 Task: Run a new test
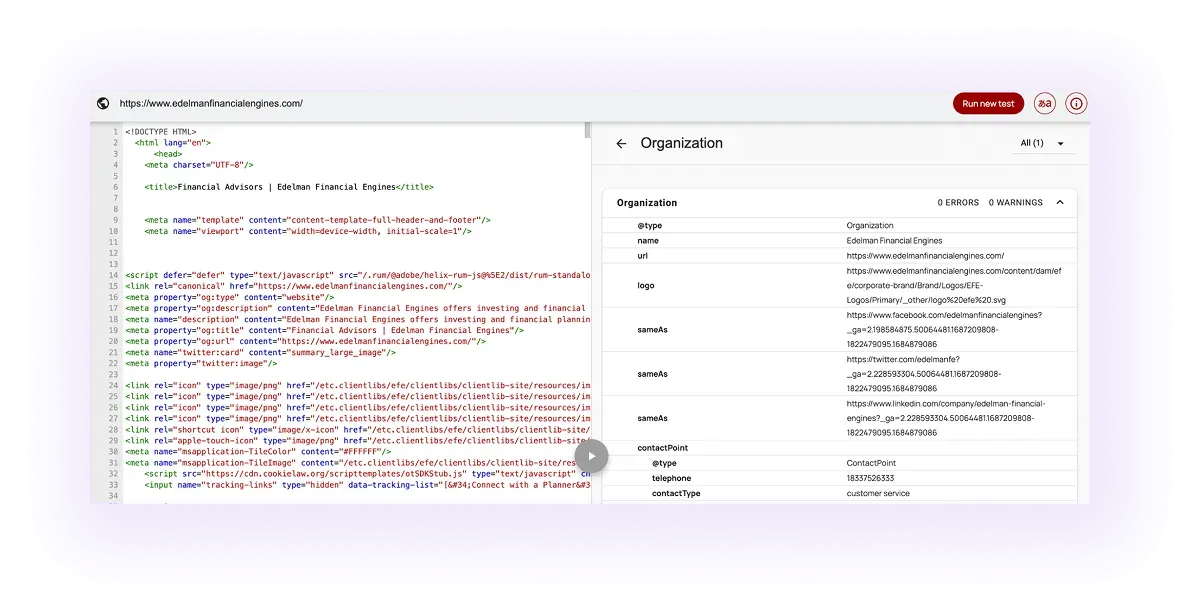click(988, 103)
